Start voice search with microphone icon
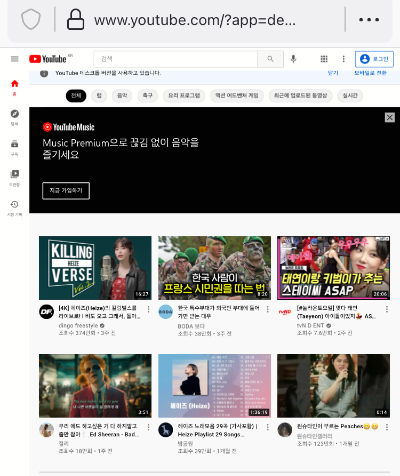This screenshot has width=400, height=476. point(293,59)
